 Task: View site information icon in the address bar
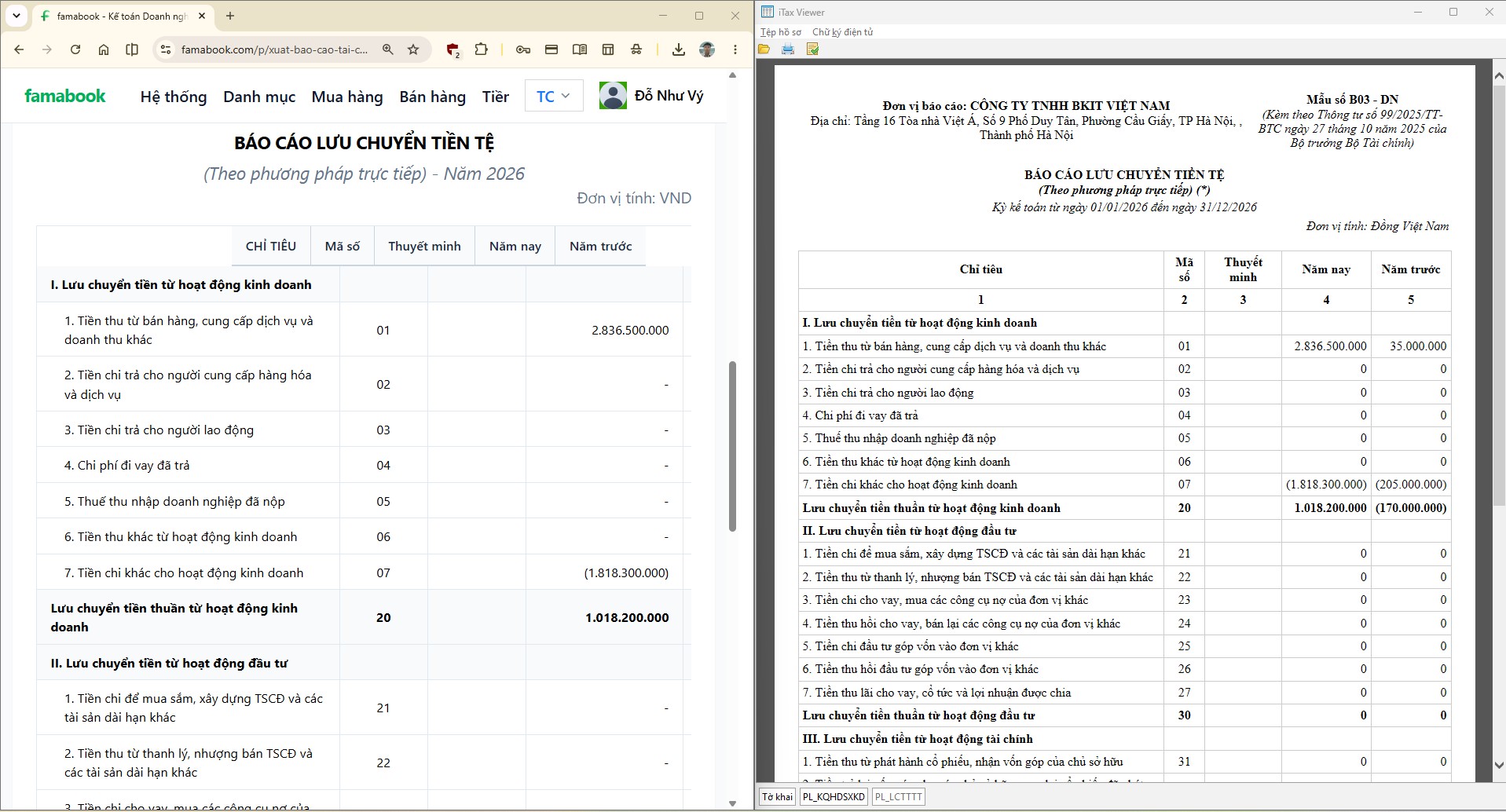tap(165, 49)
